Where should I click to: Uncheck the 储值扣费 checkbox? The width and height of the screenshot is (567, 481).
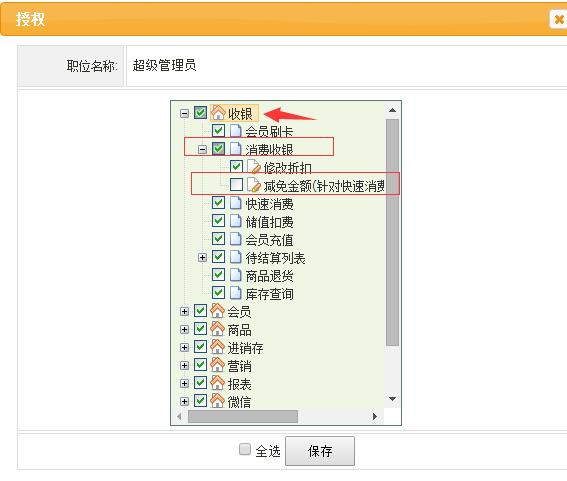218,221
